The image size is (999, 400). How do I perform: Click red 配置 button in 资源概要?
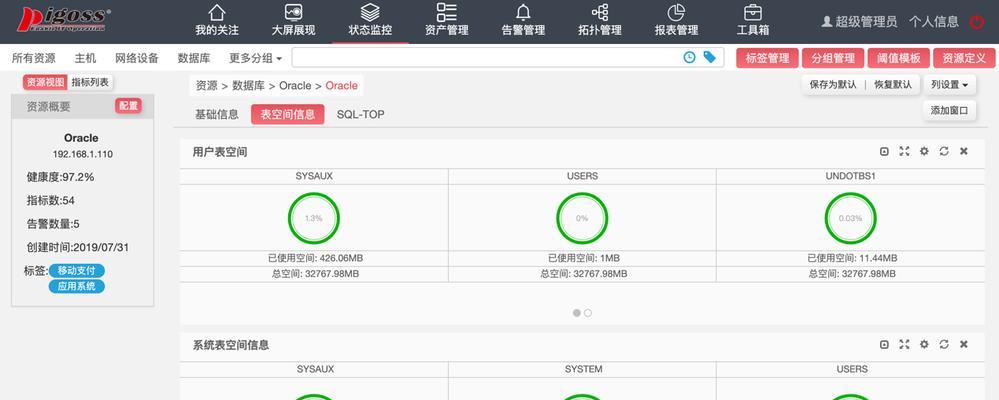click(x=129, y=106)
